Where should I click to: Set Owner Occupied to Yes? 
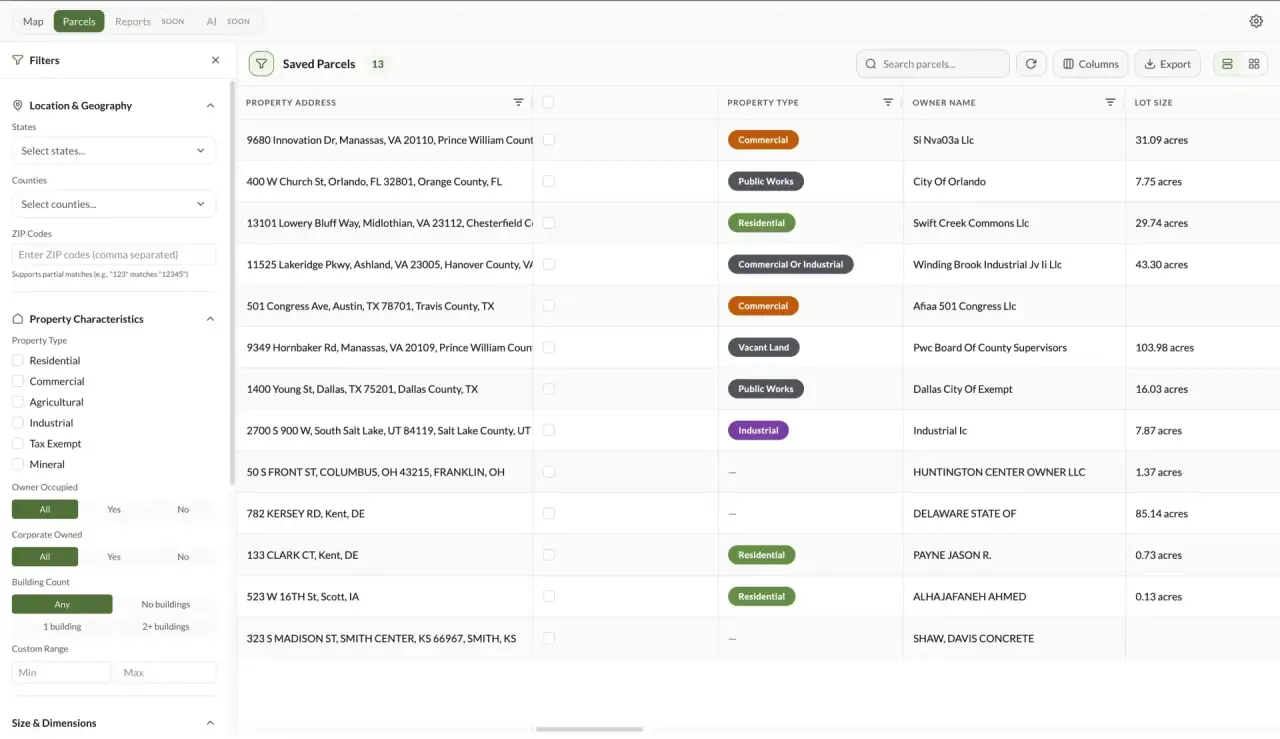[x=114, y=509]
